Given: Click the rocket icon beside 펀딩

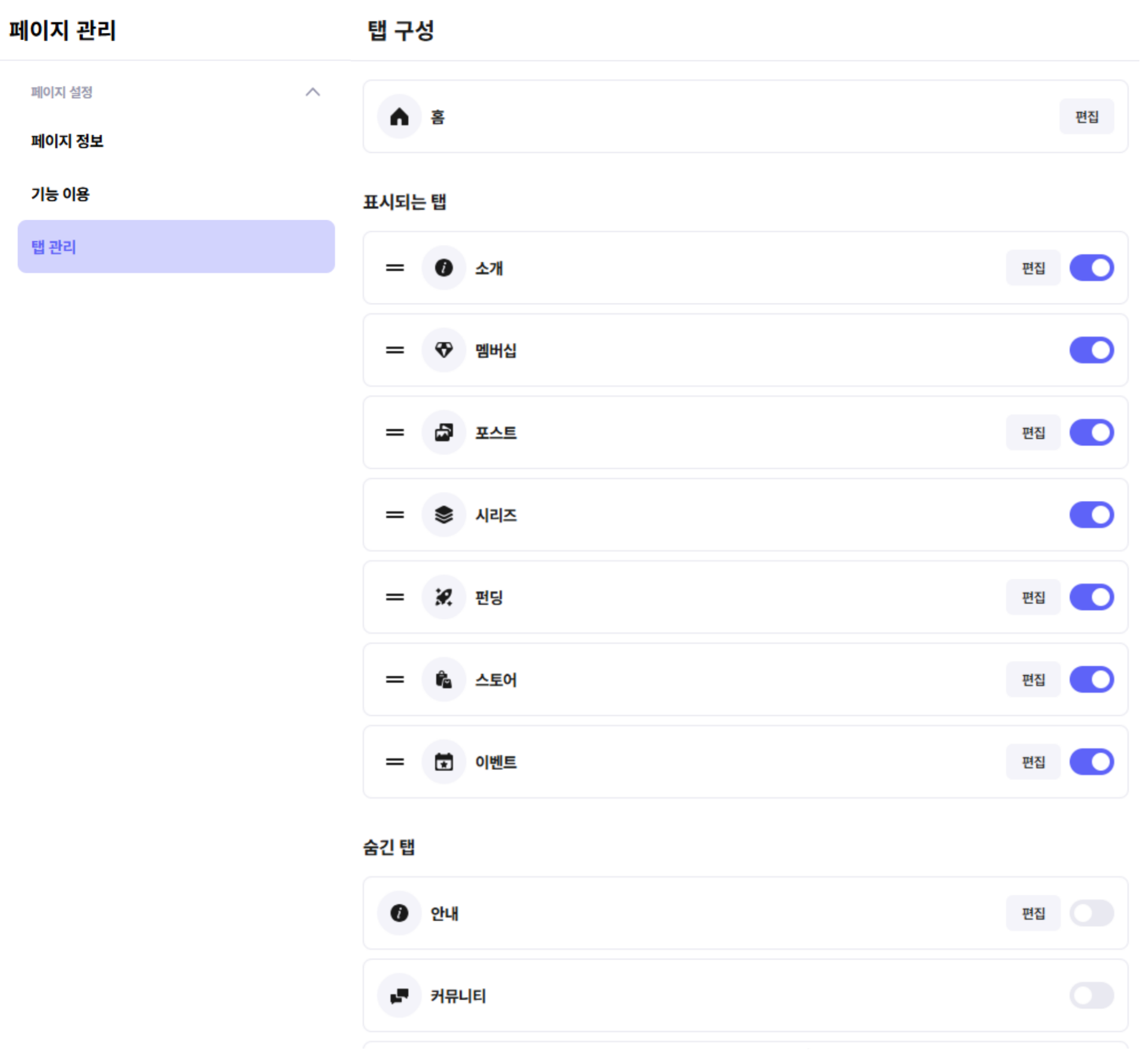Looking at the screenshot, I should click(444, 597).
